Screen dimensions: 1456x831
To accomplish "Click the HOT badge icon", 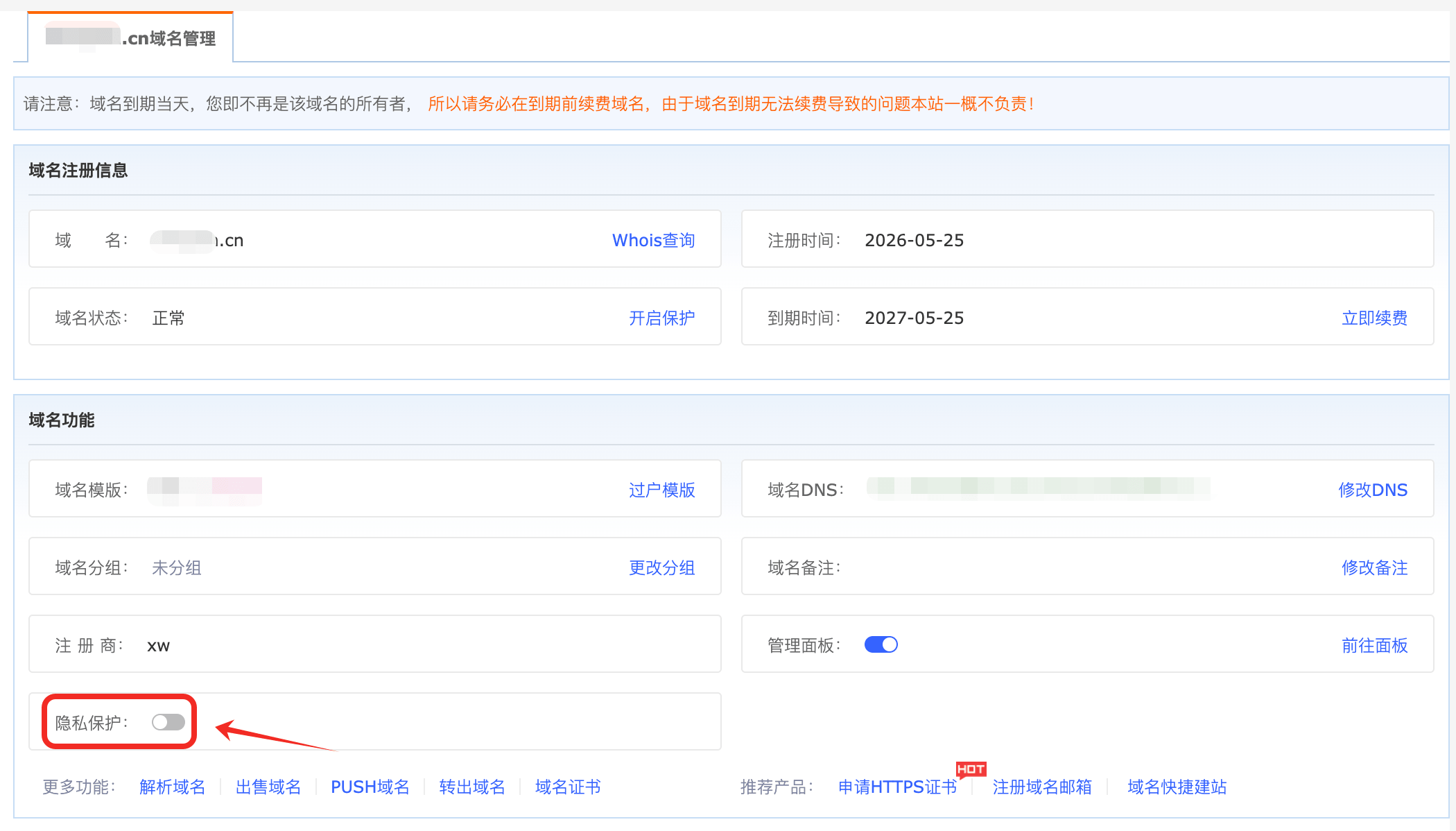I will (x=971, y=769).
